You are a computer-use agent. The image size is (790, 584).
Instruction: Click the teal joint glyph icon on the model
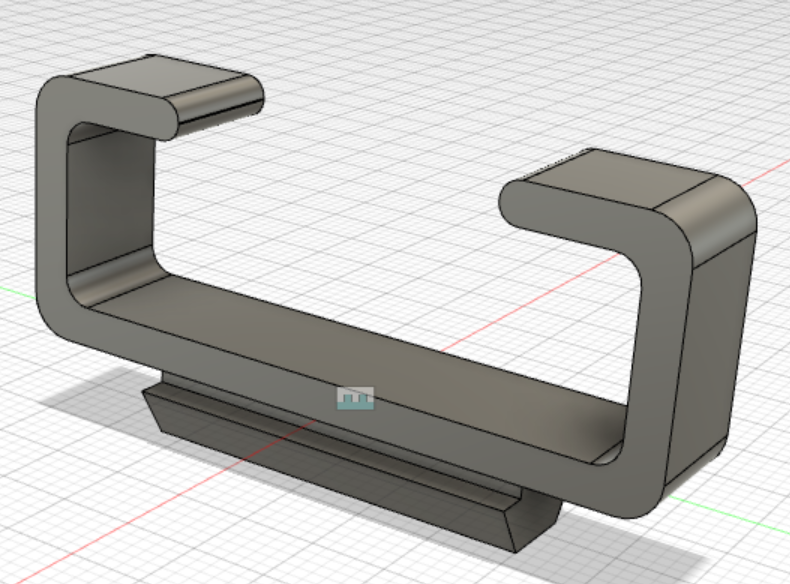[x=356, y=398]
